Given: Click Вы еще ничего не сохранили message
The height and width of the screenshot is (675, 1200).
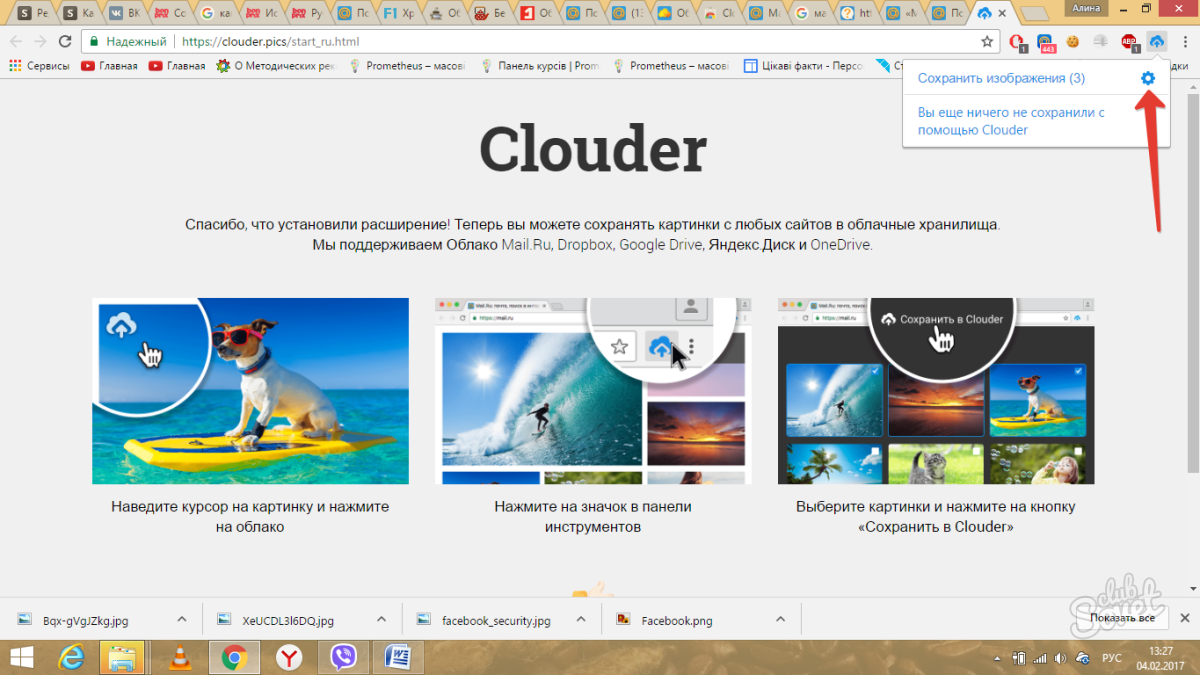Looking at the screenshot, I should pyautogui.click(x=1011, y=121).
